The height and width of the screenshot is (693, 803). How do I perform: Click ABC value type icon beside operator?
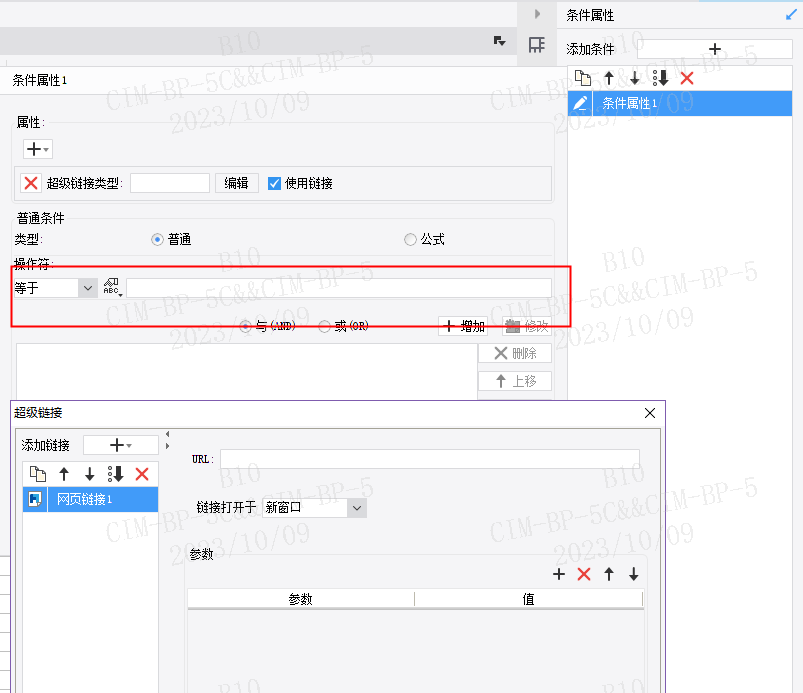coord(112,287)
